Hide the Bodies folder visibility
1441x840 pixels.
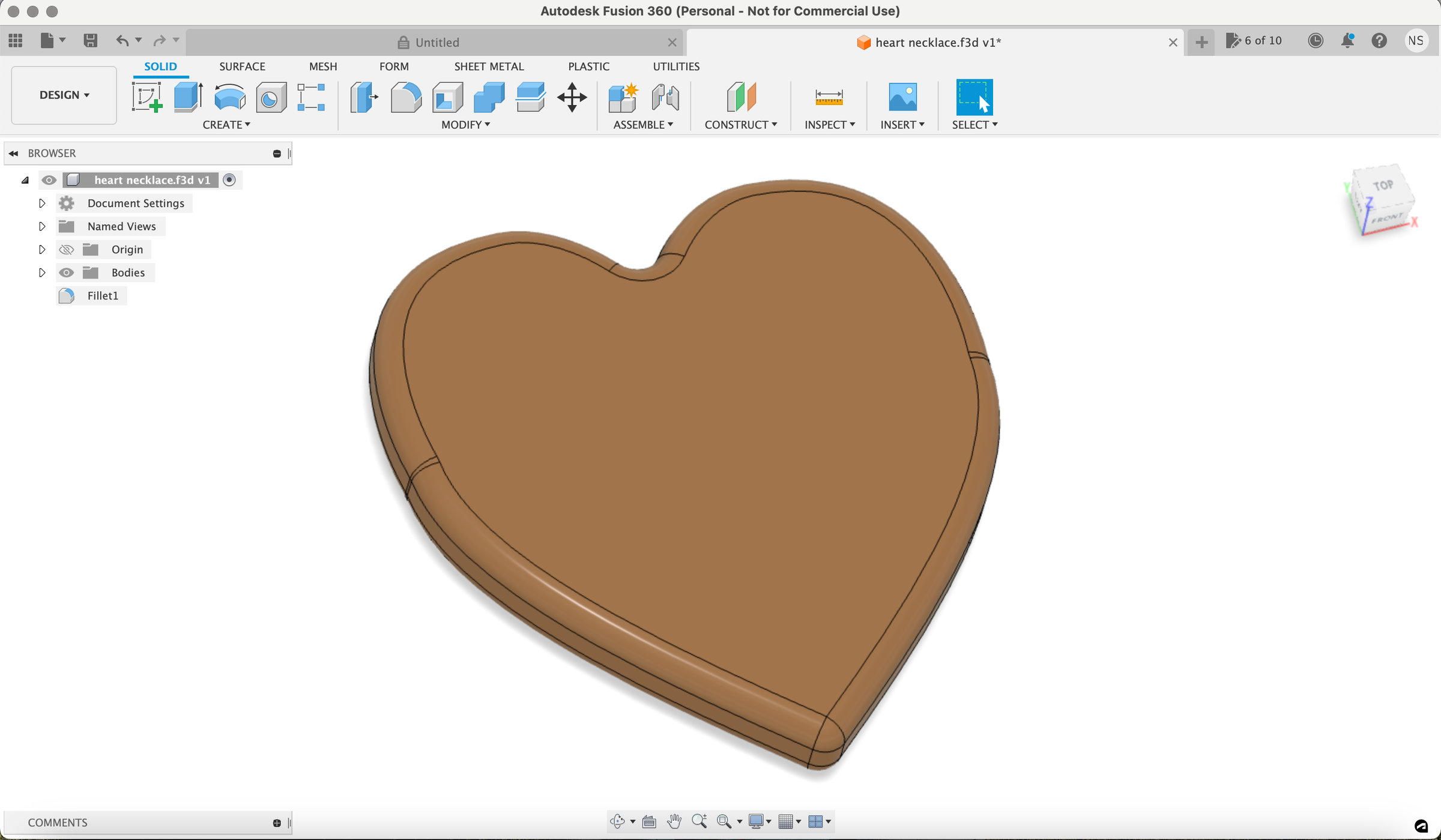[x=66, y=273]
